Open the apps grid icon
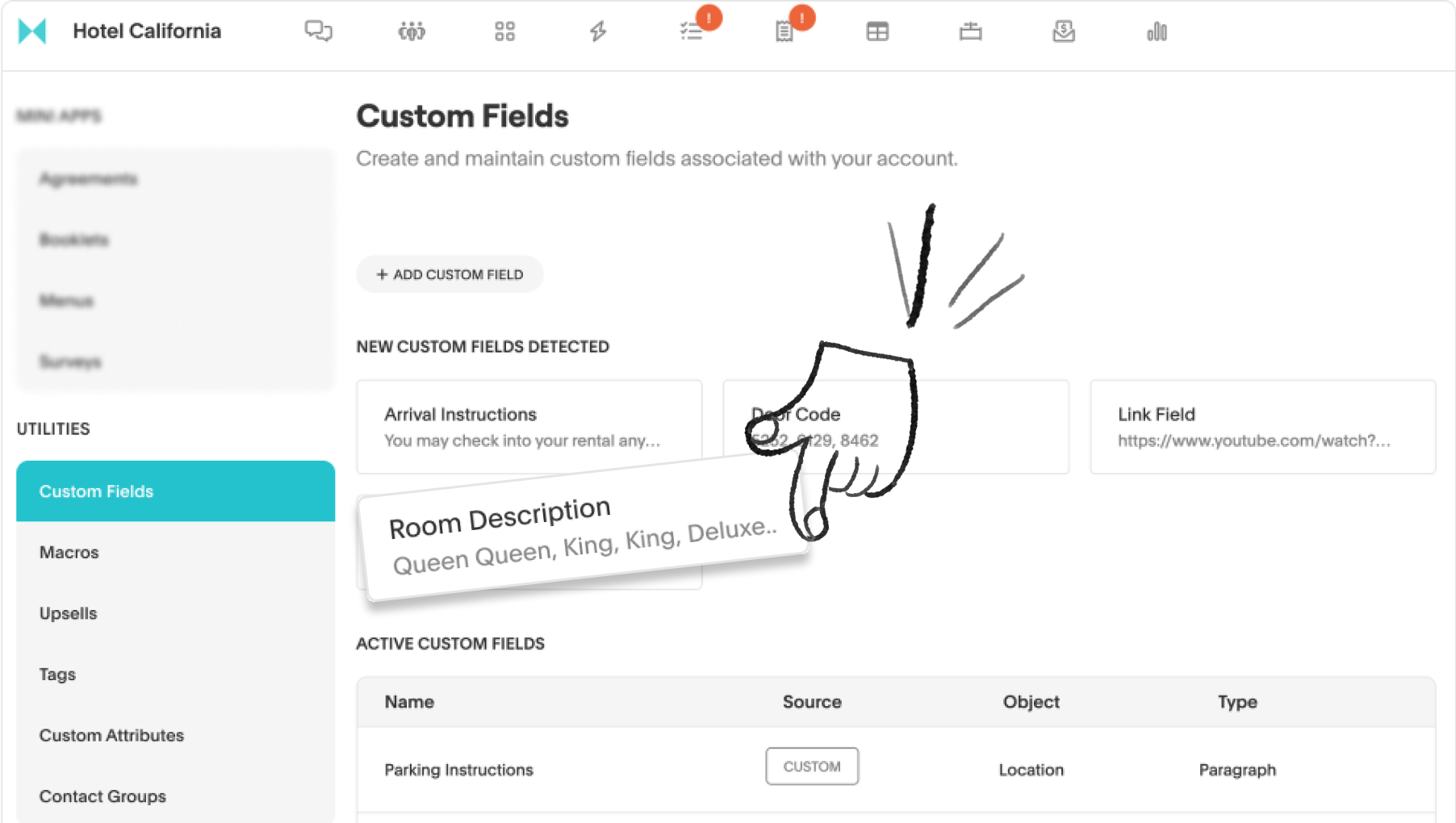Screen dimensions: 1456x823 (504, 31)
